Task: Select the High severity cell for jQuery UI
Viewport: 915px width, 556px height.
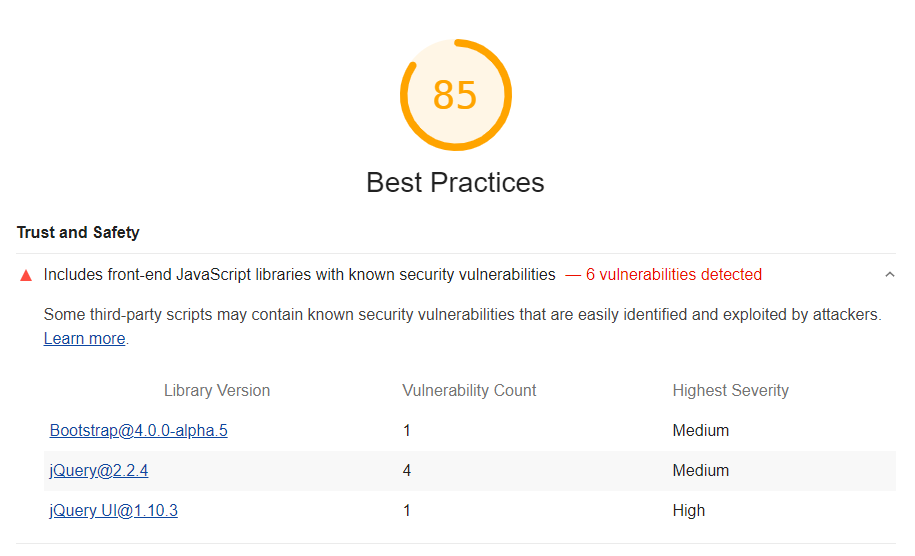Action: point(689,511)
